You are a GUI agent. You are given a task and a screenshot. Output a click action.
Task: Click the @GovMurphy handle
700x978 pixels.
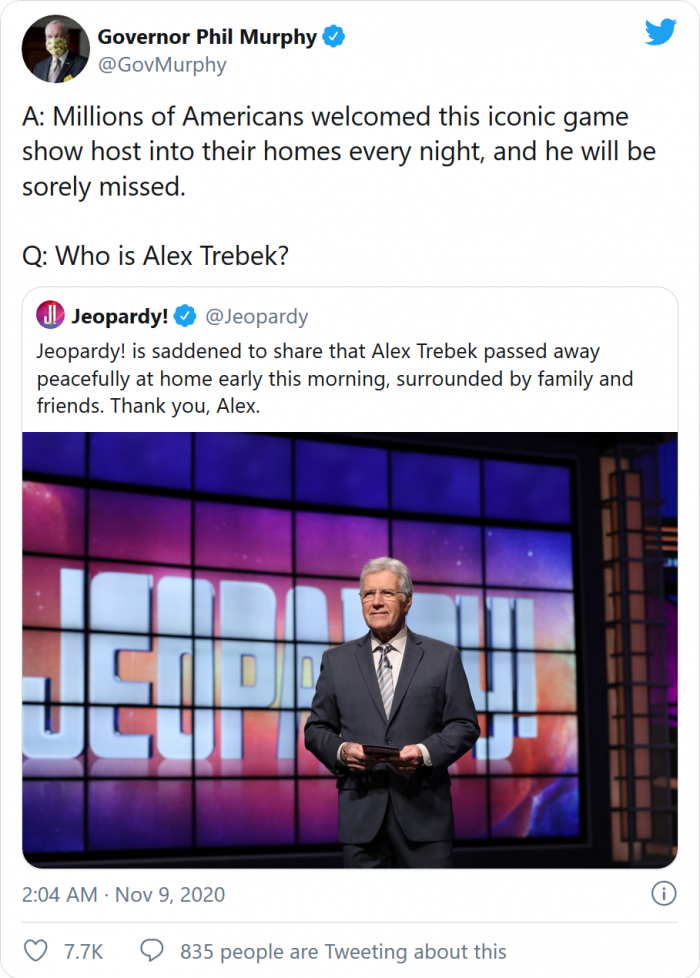(161, 65)
